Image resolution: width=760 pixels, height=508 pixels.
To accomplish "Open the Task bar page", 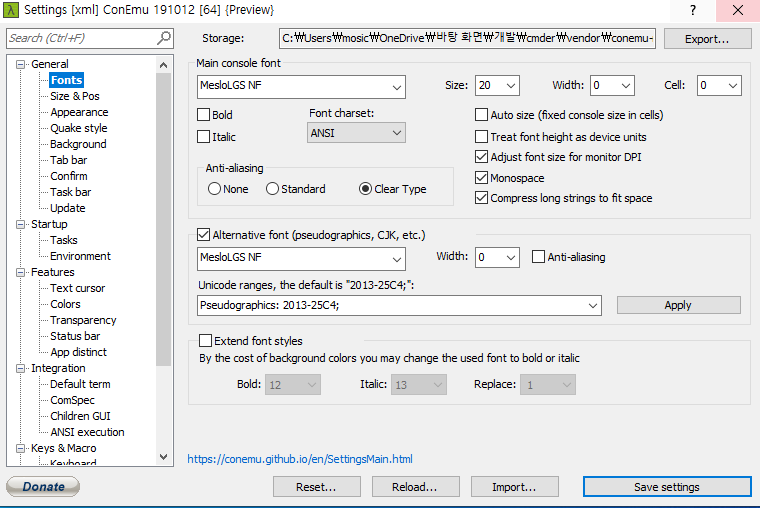I will [x=70, y=192].
